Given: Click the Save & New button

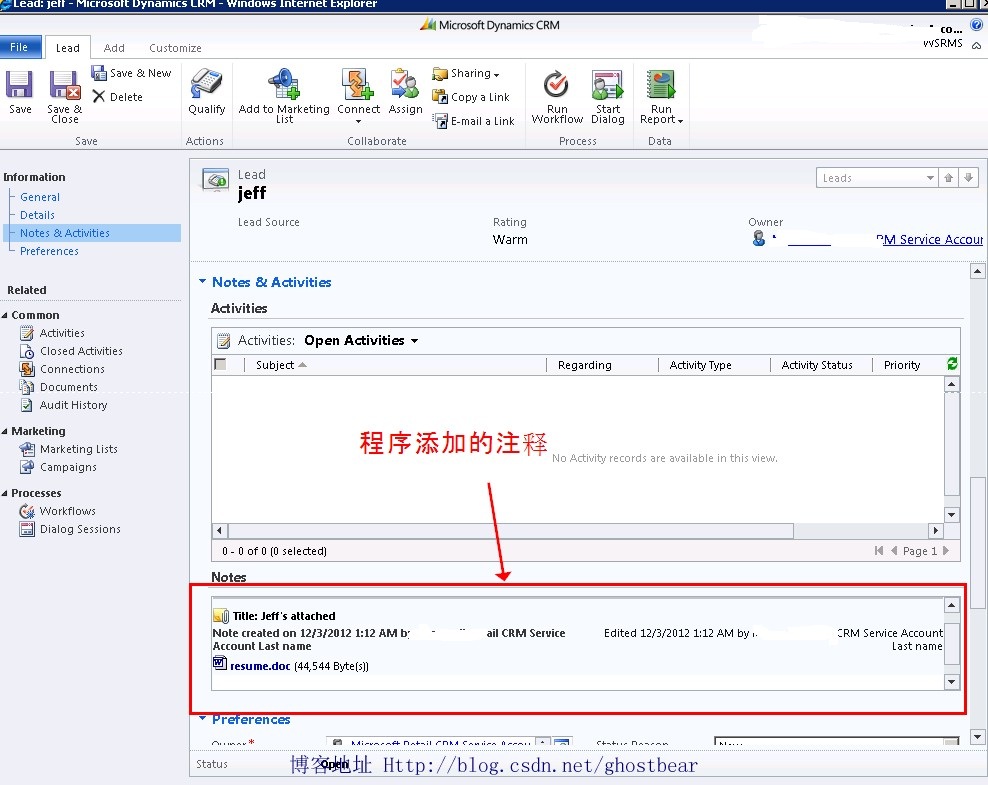Looking at the screenshot, I should click(131, 73).
